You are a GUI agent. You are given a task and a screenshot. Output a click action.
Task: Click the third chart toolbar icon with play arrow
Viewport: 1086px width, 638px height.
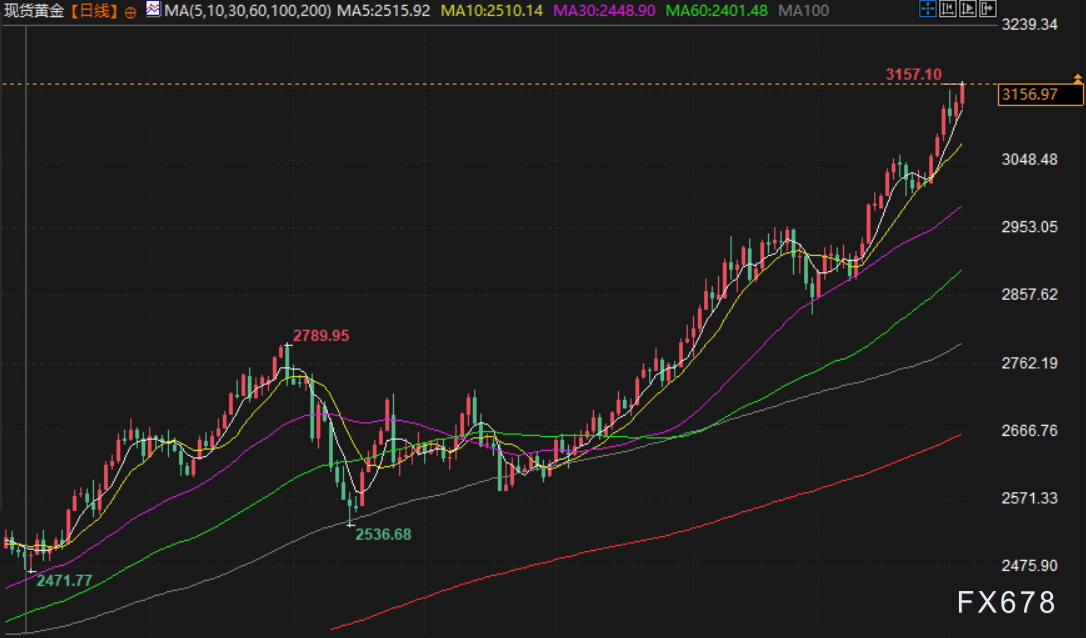pos(967,11)
